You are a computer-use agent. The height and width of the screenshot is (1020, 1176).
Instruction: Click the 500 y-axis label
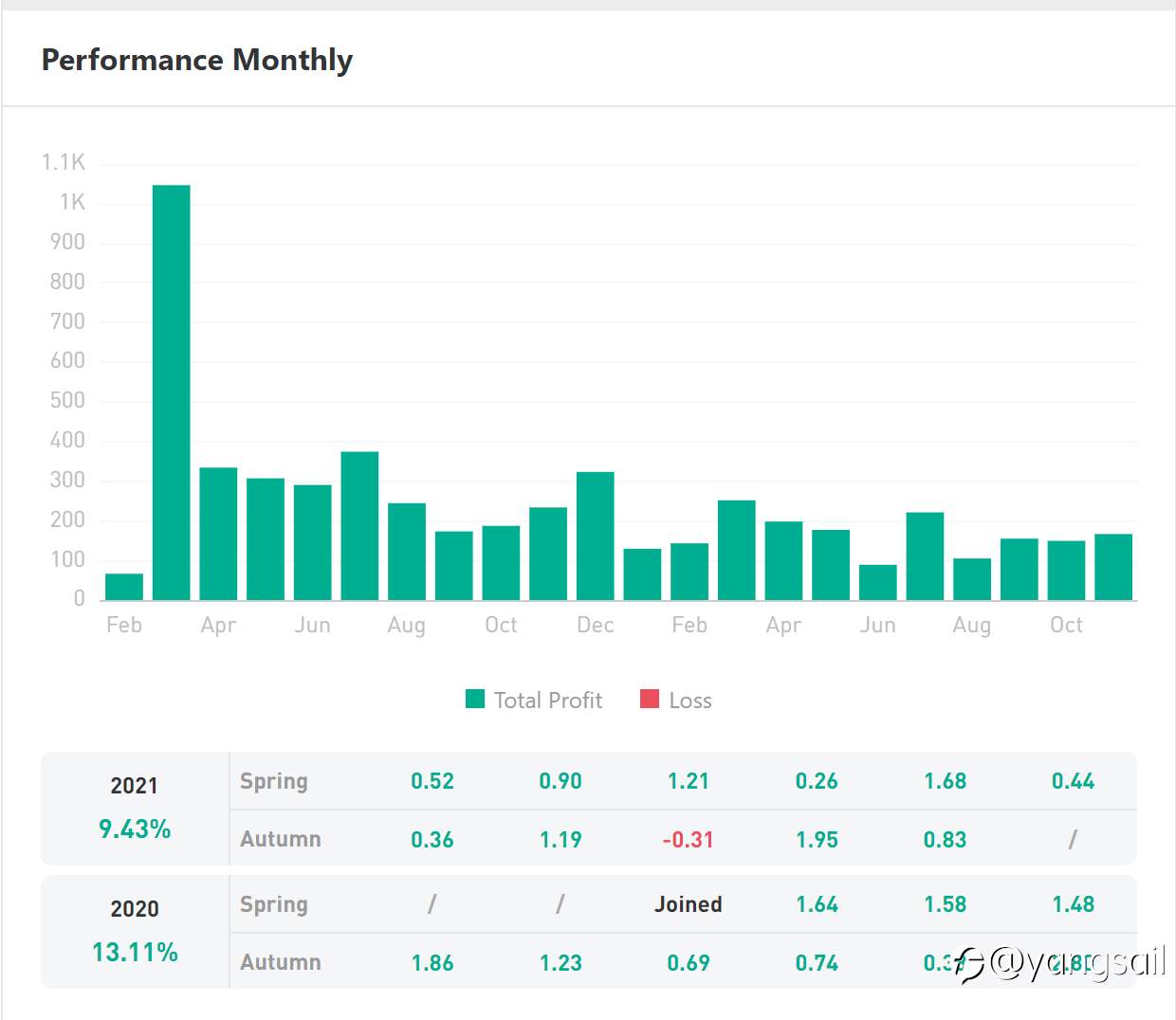[67, 400]
